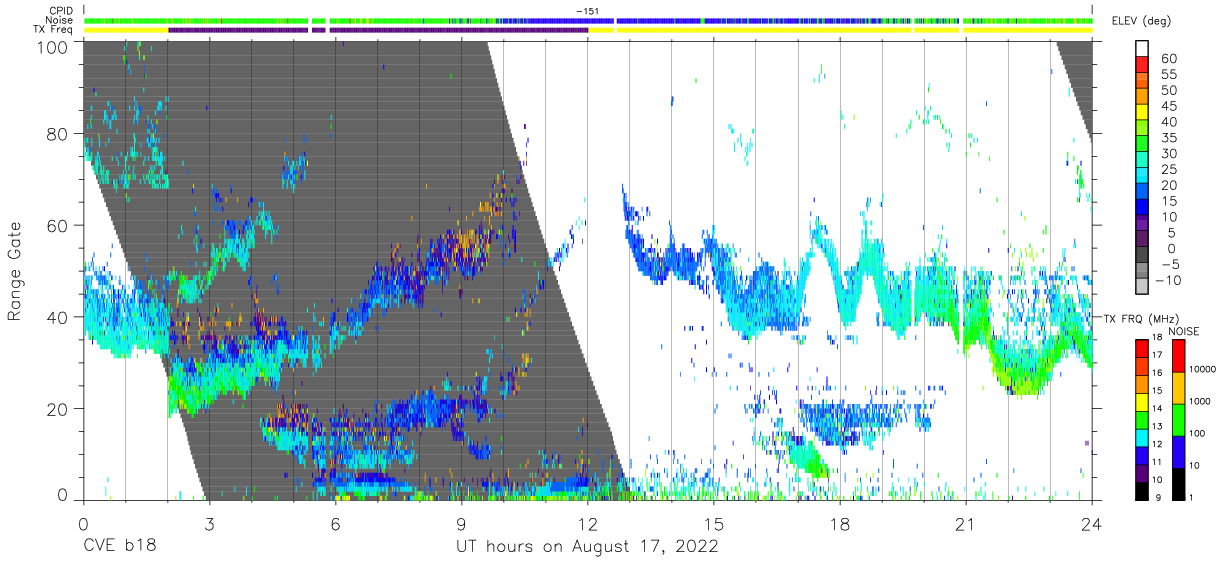
Task: Click the 15 hour tick label on time axis
Action: (x=714, y=523)
